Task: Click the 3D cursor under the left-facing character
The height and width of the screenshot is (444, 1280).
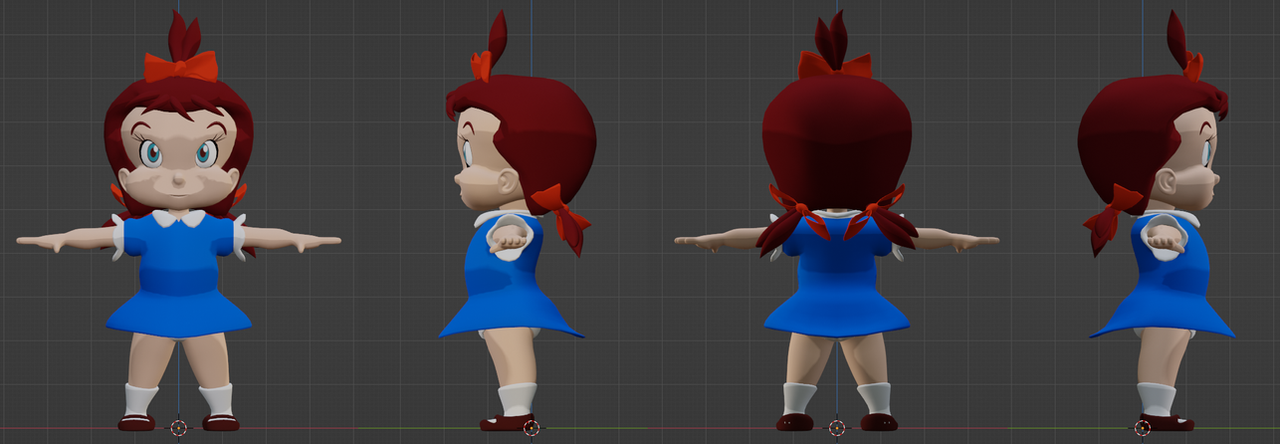Action: (531, 427)
